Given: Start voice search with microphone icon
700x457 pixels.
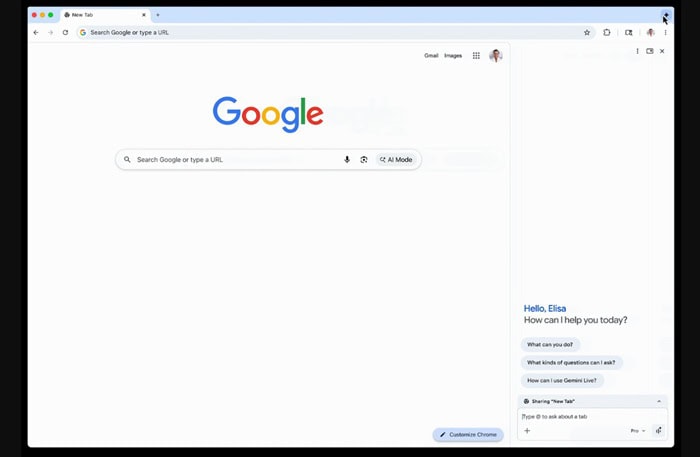Looking at the screenshot, I should tap(347, 160).
